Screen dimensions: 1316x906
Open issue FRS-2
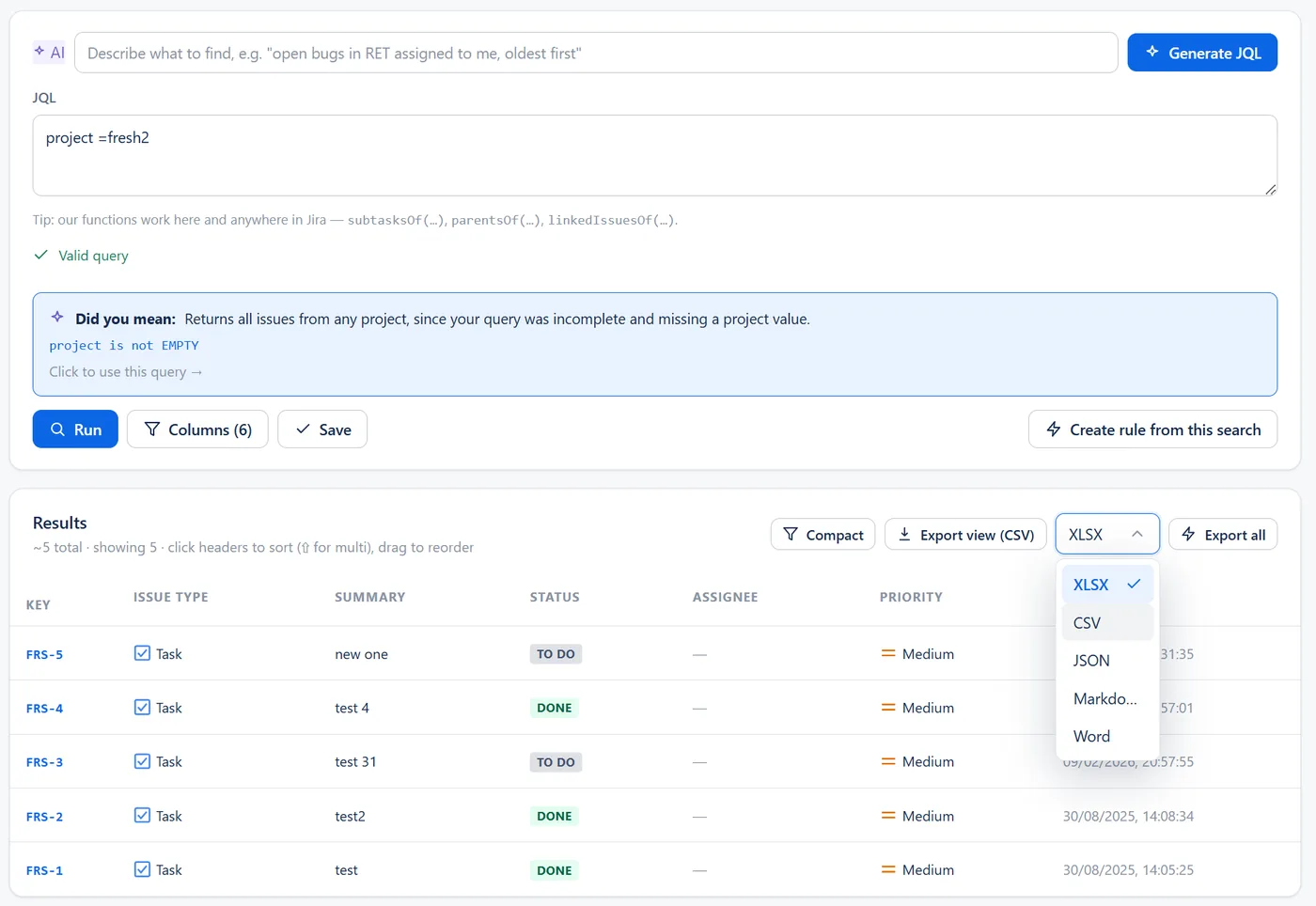coord(44,816)
